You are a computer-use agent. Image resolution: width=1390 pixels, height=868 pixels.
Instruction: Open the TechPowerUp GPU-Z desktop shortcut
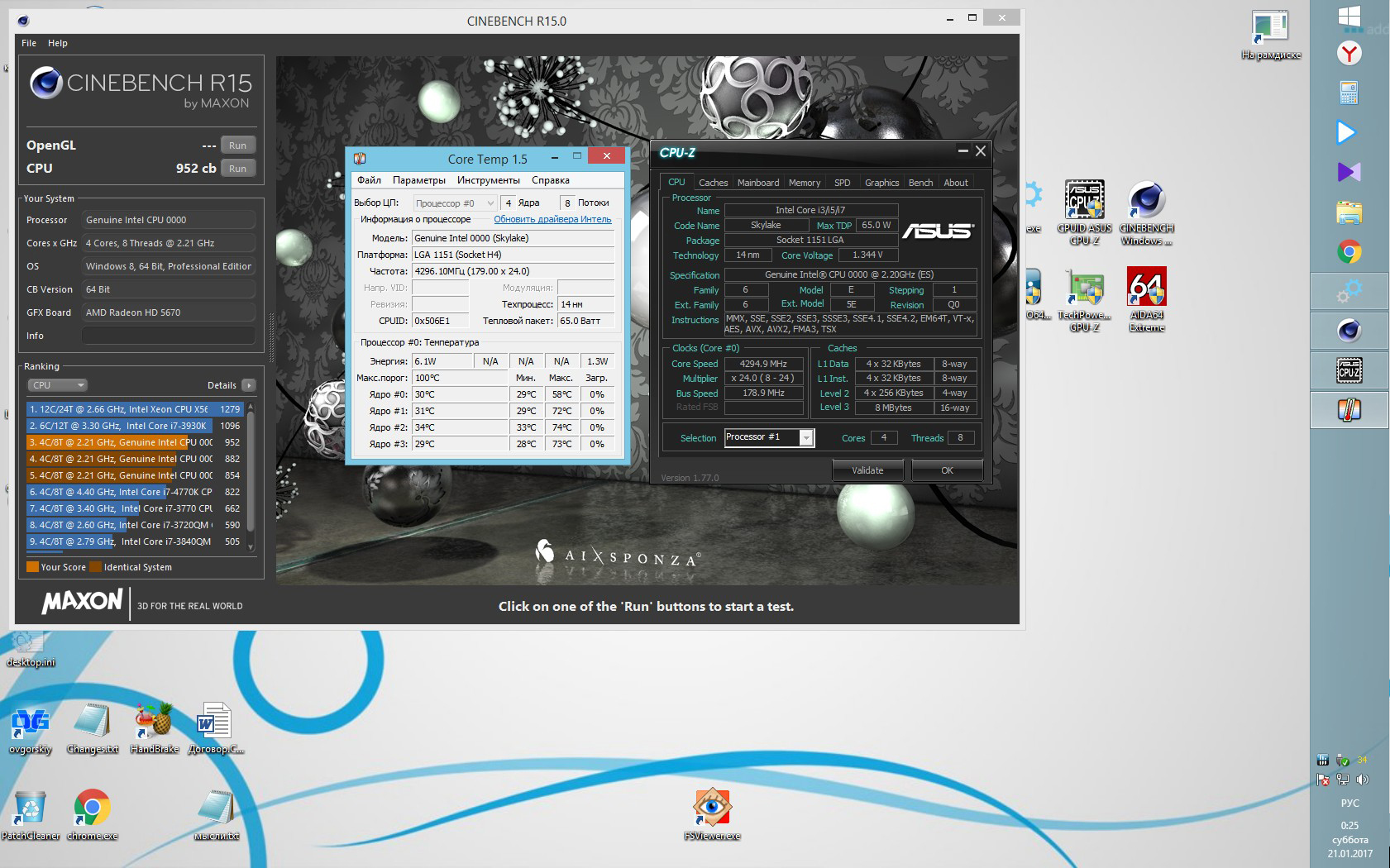click(1085, 299)
